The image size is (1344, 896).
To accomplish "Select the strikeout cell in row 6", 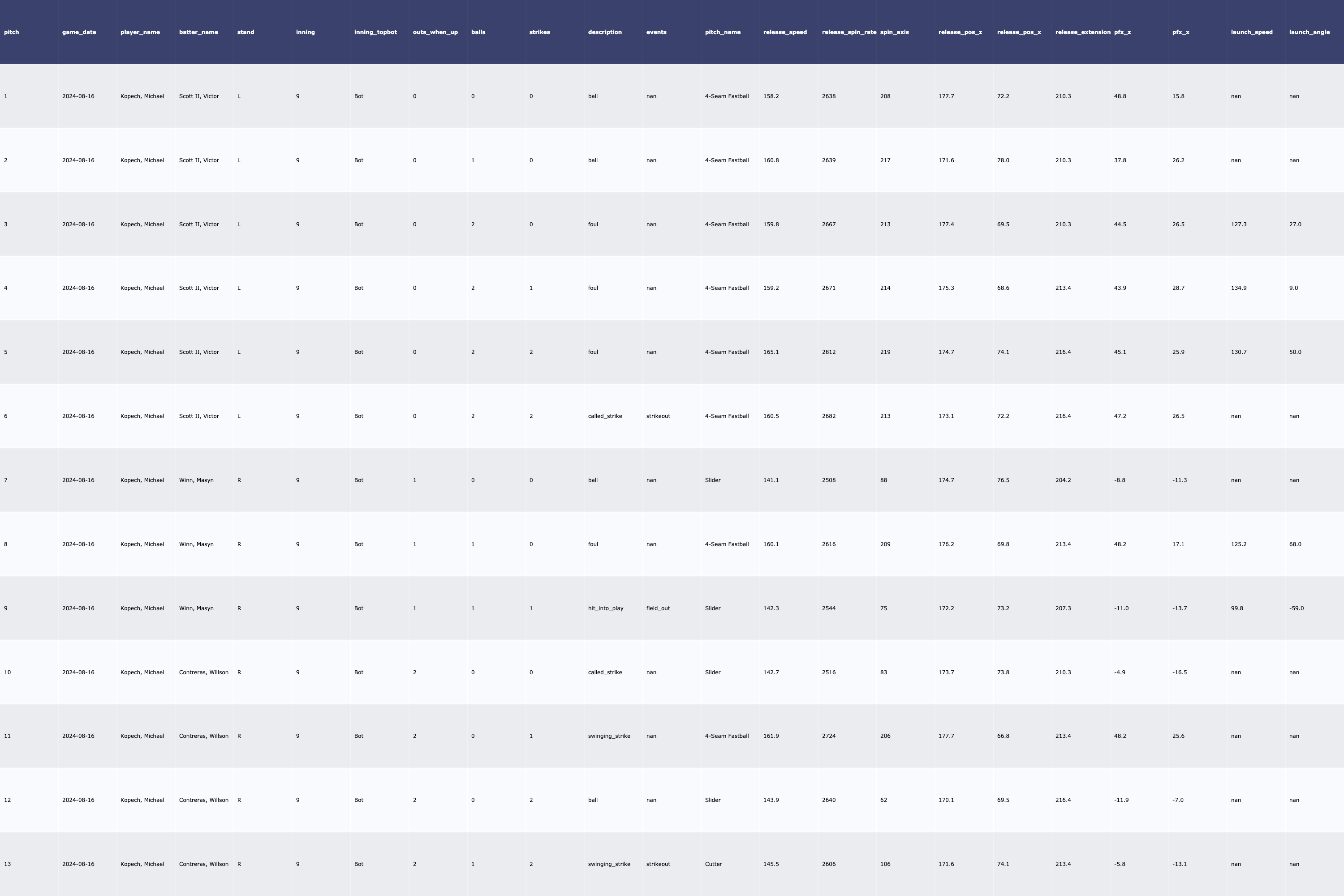I will pos(658,416).
